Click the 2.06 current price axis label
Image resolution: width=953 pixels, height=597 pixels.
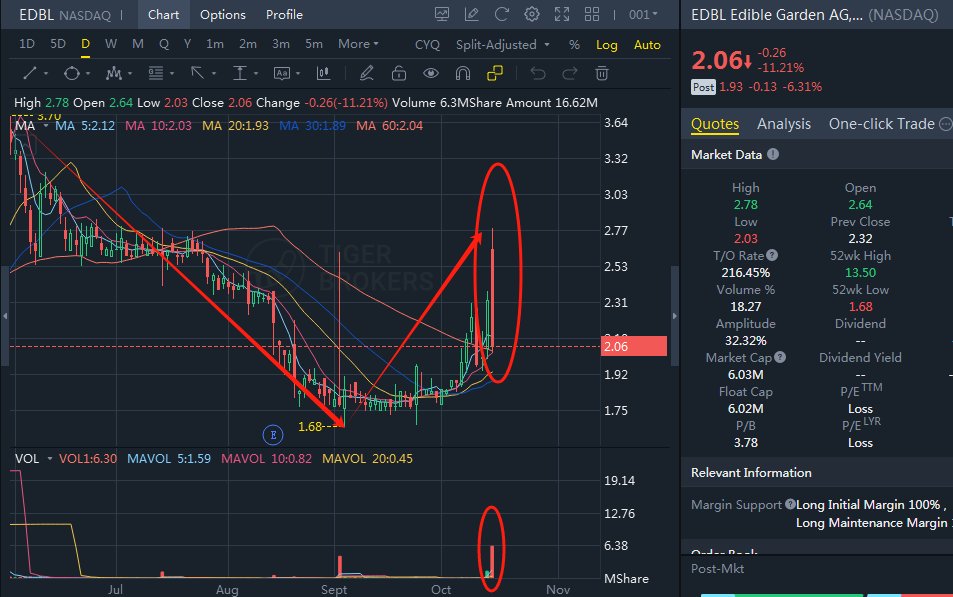pos(633,347)
